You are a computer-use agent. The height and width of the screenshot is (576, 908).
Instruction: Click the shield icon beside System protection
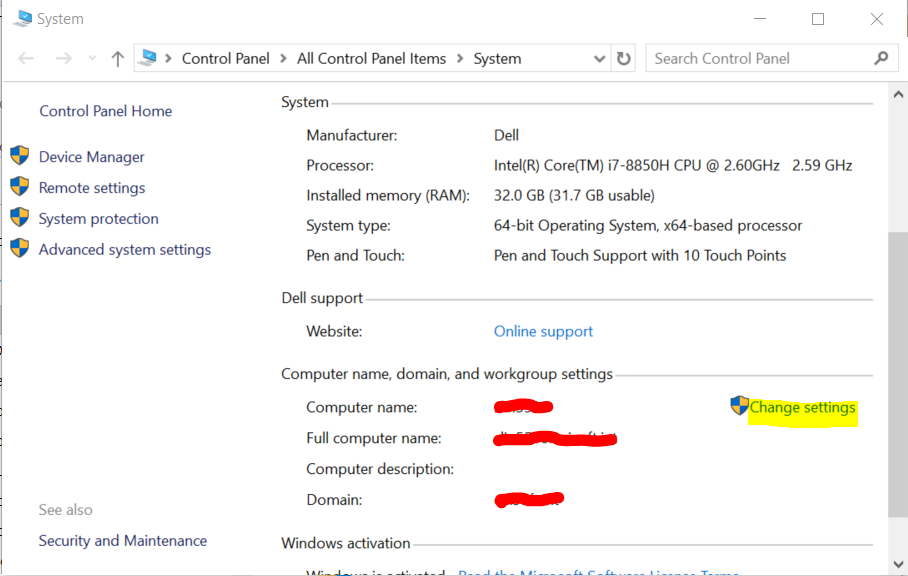(x=19, y=218)
